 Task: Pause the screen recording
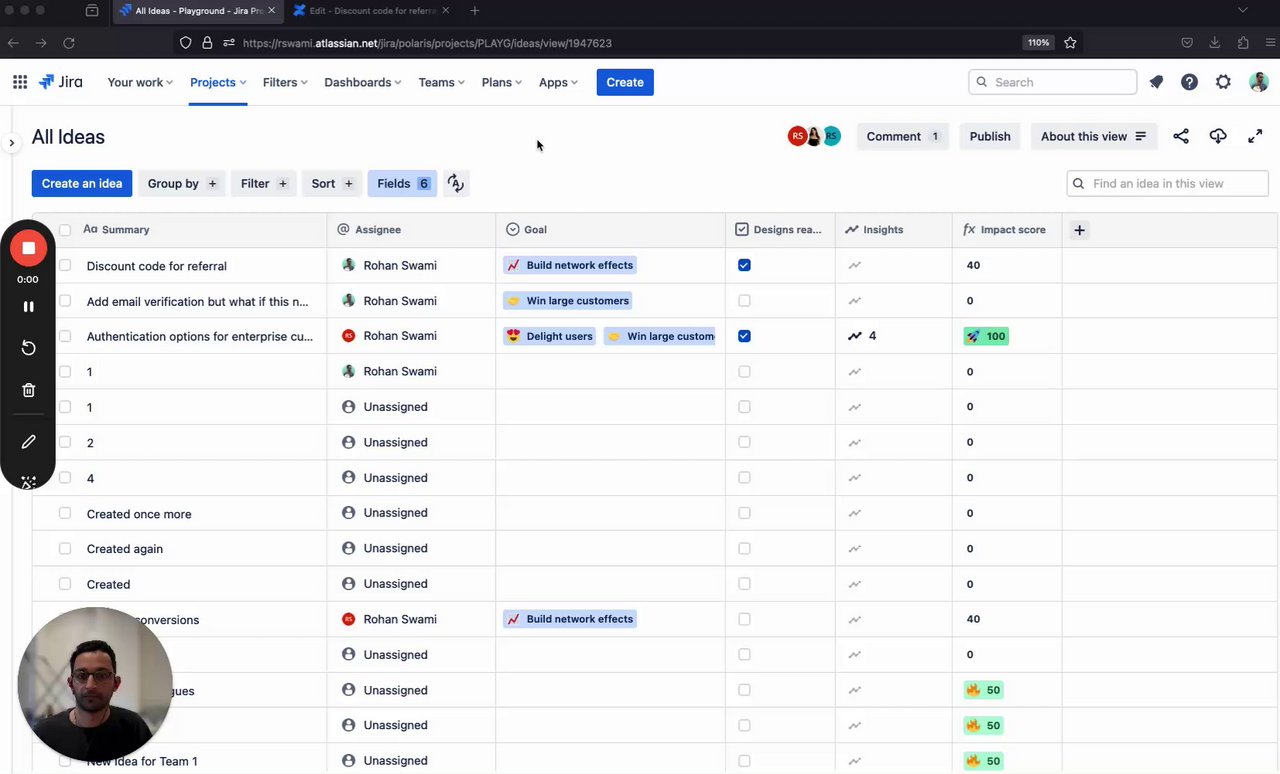[28, 307]
